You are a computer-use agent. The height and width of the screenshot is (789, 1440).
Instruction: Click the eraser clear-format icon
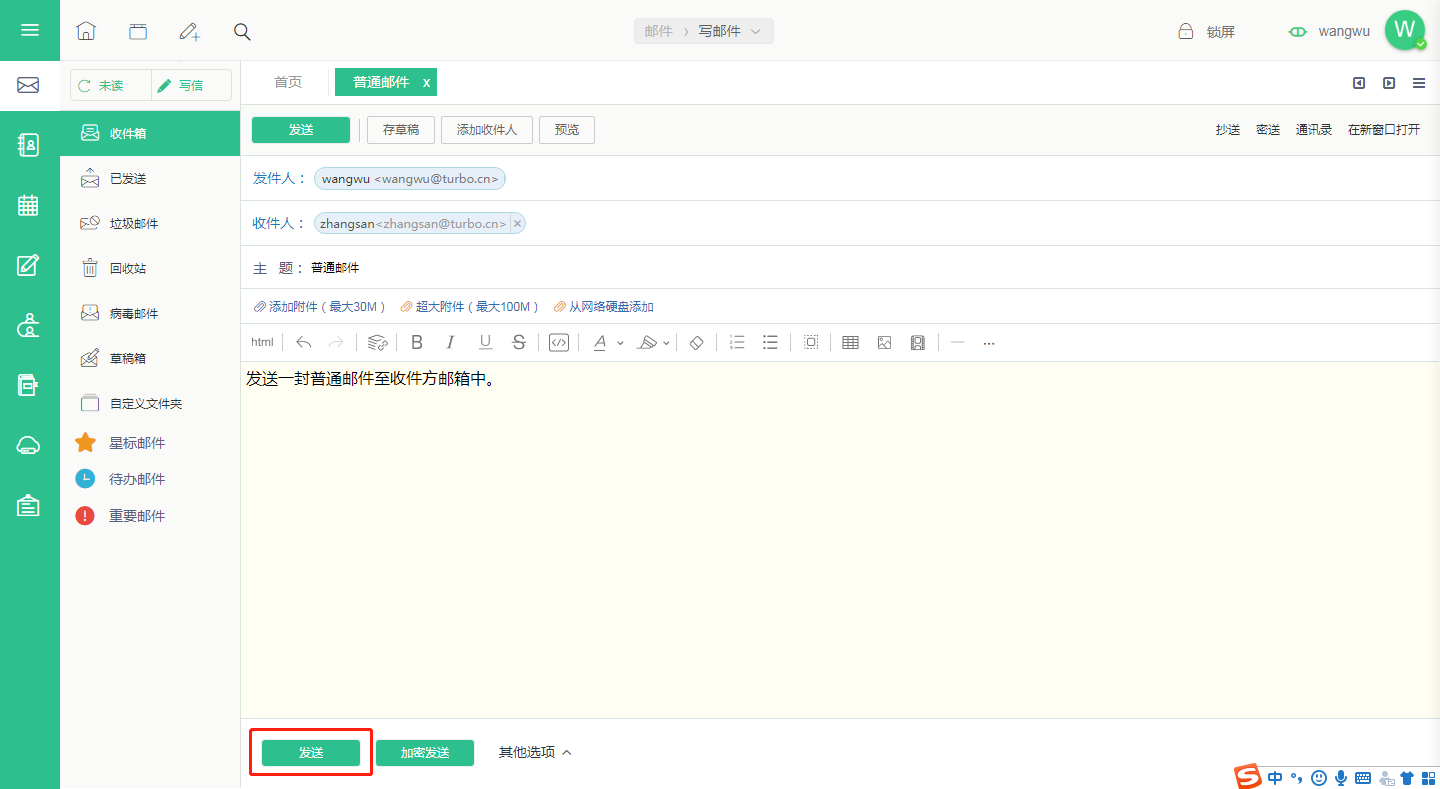point(697,342)
